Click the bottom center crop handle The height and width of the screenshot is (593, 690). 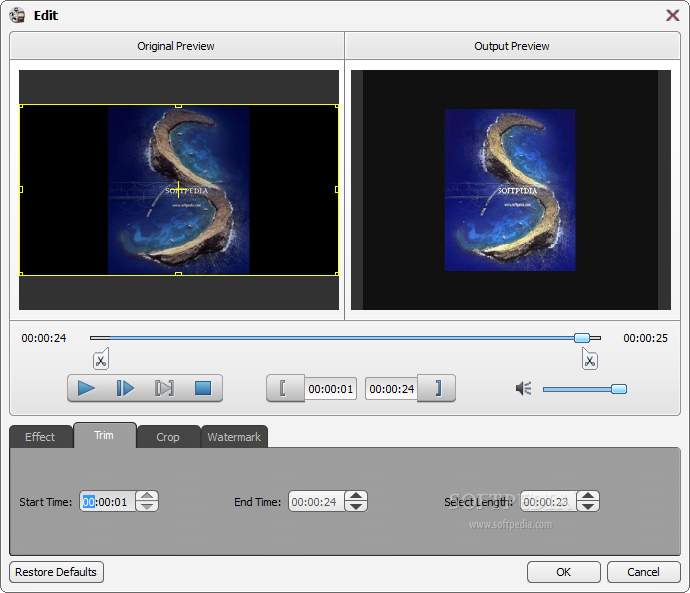point(178,274)
